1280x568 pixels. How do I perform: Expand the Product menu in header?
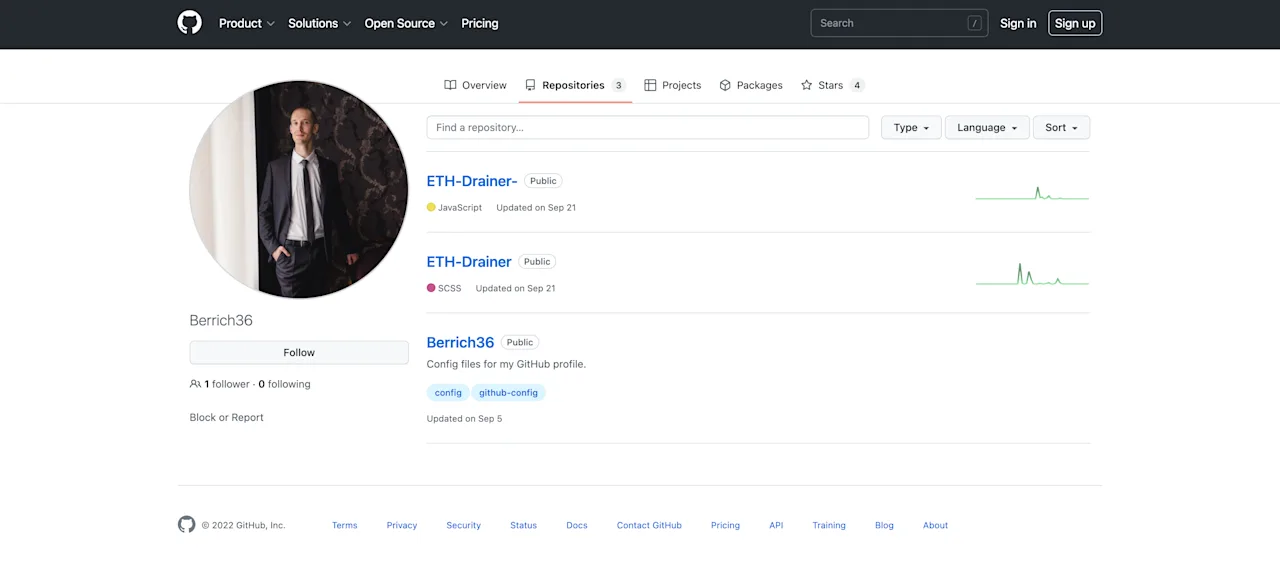(x=247, y=23)
